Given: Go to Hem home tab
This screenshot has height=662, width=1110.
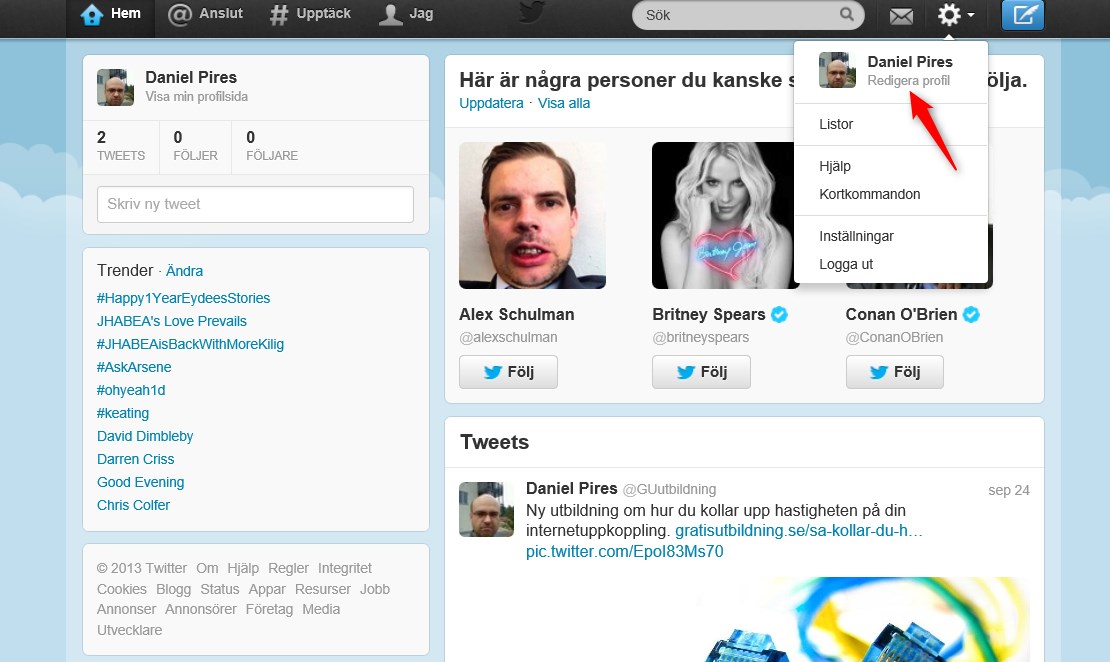Looking at the screenshot, I should (x=110, y=13).
